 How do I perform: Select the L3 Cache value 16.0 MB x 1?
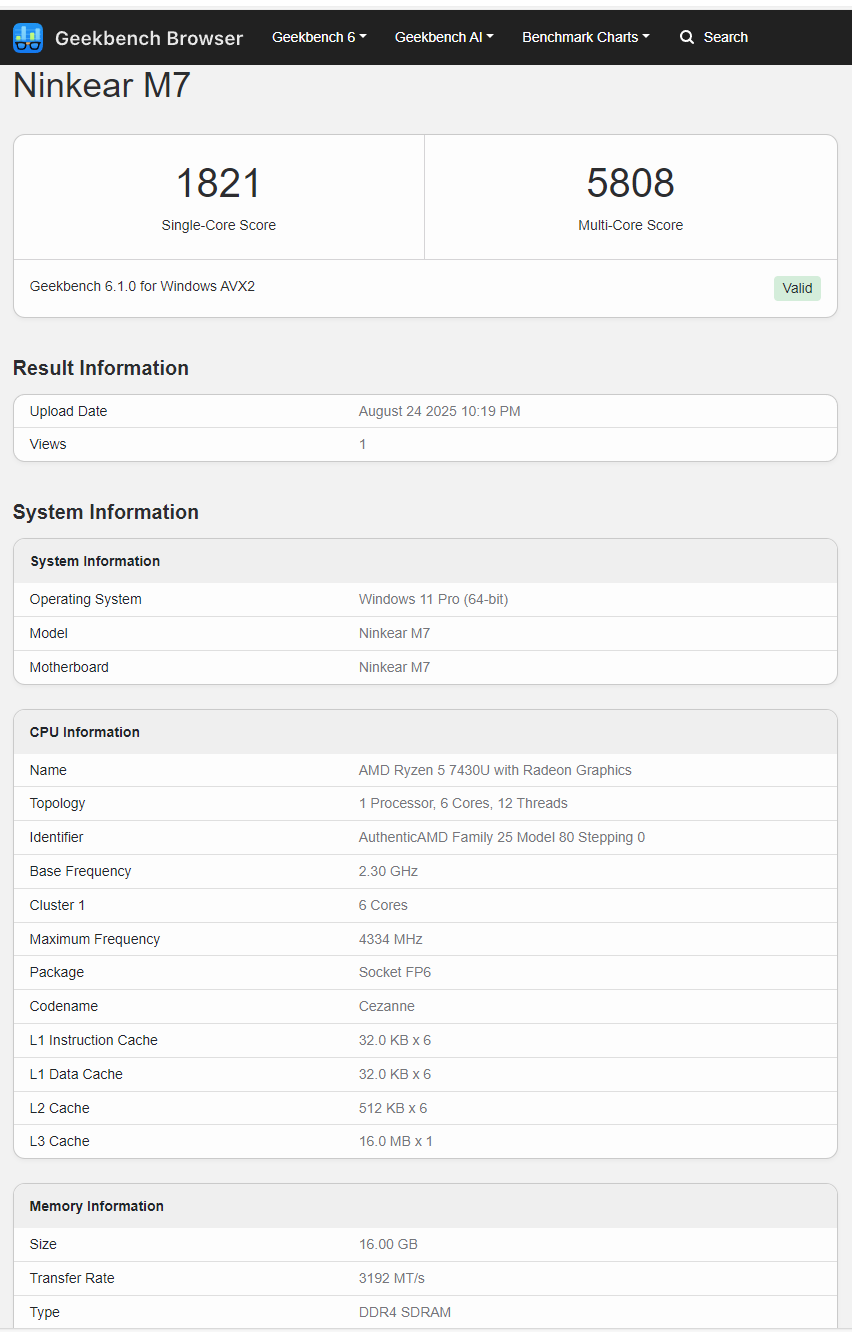click(x=396, y=1141)
